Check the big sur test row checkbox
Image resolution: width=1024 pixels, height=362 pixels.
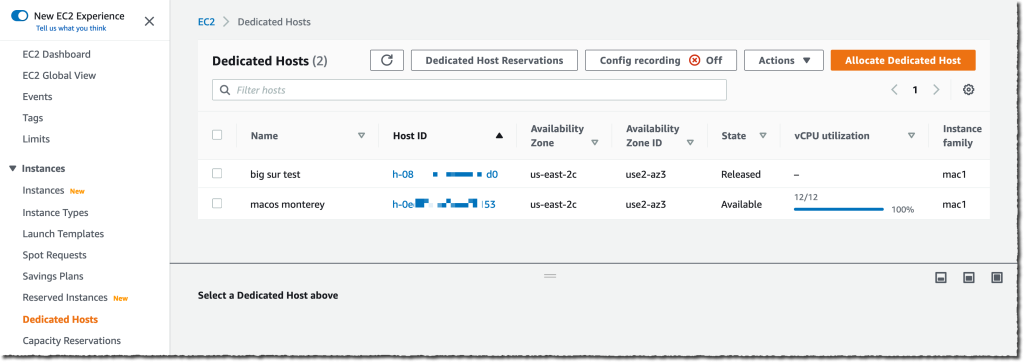coord(217,174)
